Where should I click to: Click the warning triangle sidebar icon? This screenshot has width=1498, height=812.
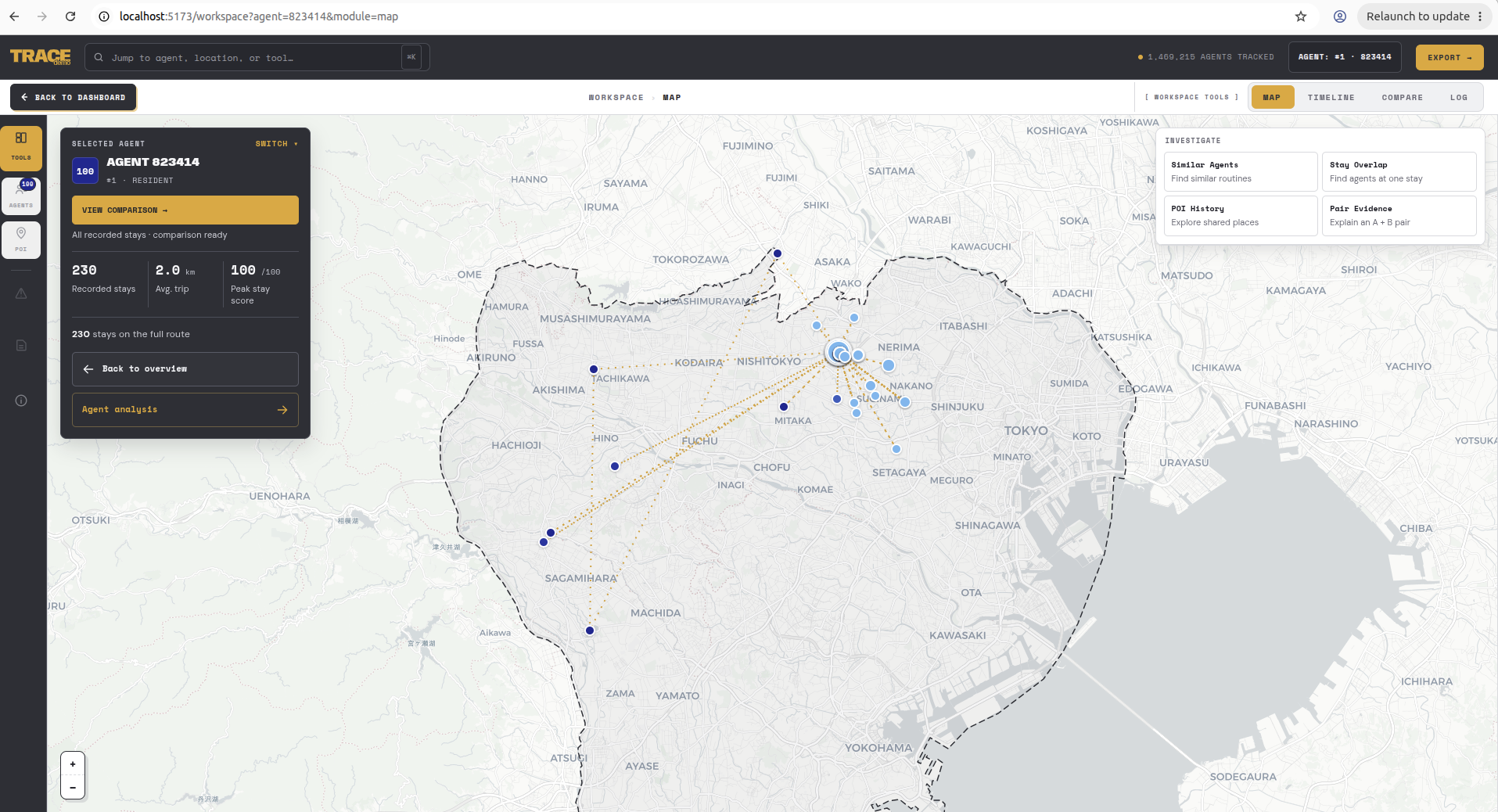click(21, 293)
